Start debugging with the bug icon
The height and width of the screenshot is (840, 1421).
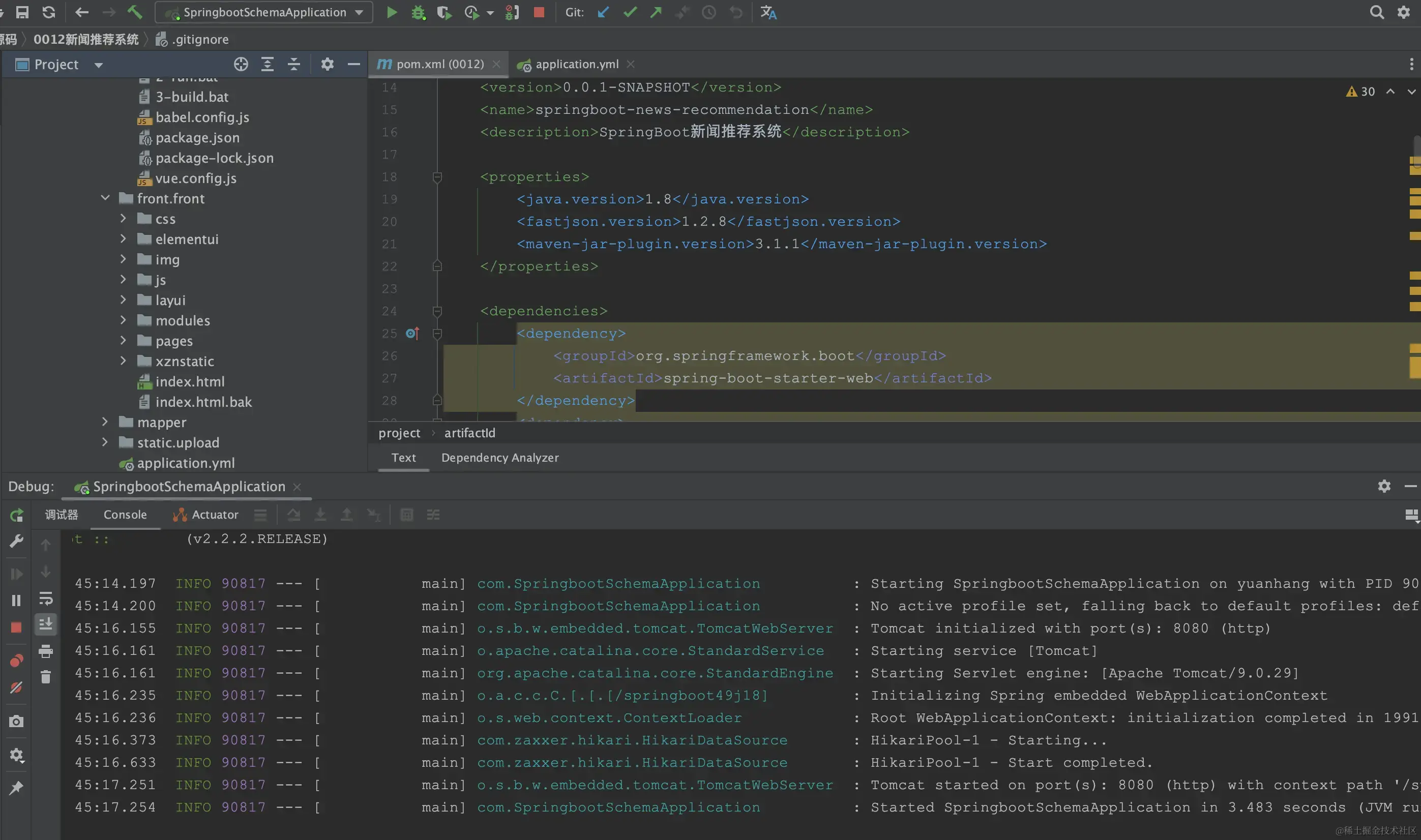pyautogui.click(x=418, y=12)
